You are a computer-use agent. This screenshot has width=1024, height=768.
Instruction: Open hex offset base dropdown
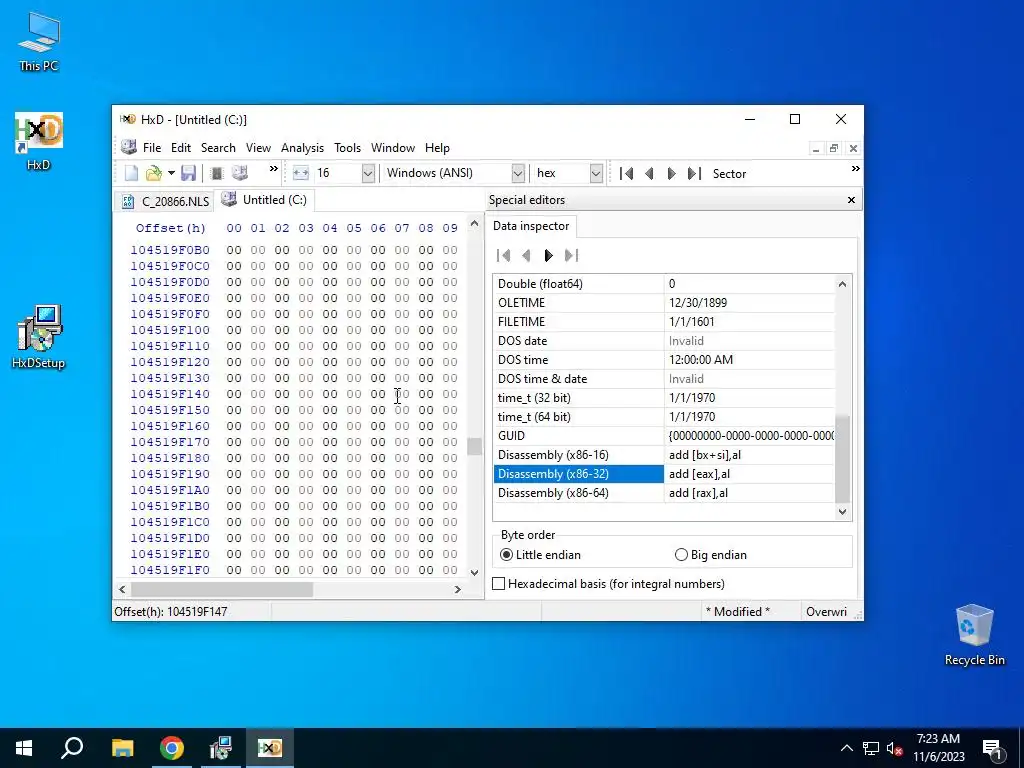click(x=596, y=173)
